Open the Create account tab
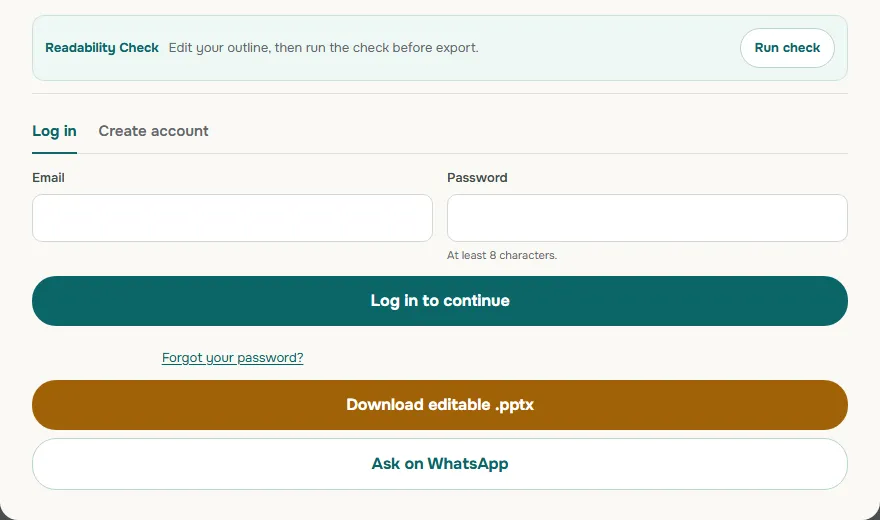 (153, 131)
